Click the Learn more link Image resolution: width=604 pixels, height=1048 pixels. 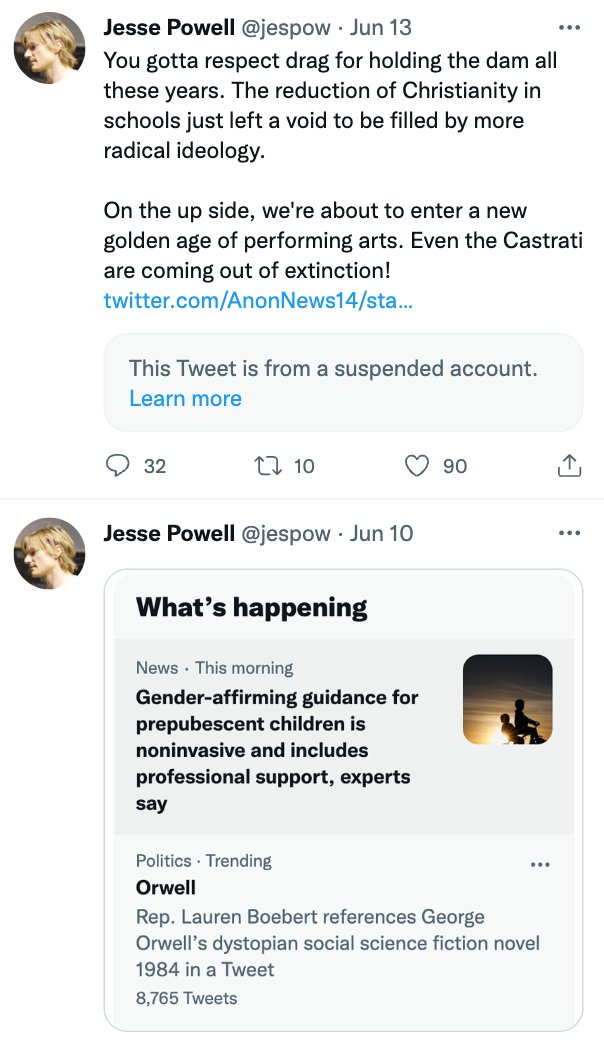click(x=185, y=398)
